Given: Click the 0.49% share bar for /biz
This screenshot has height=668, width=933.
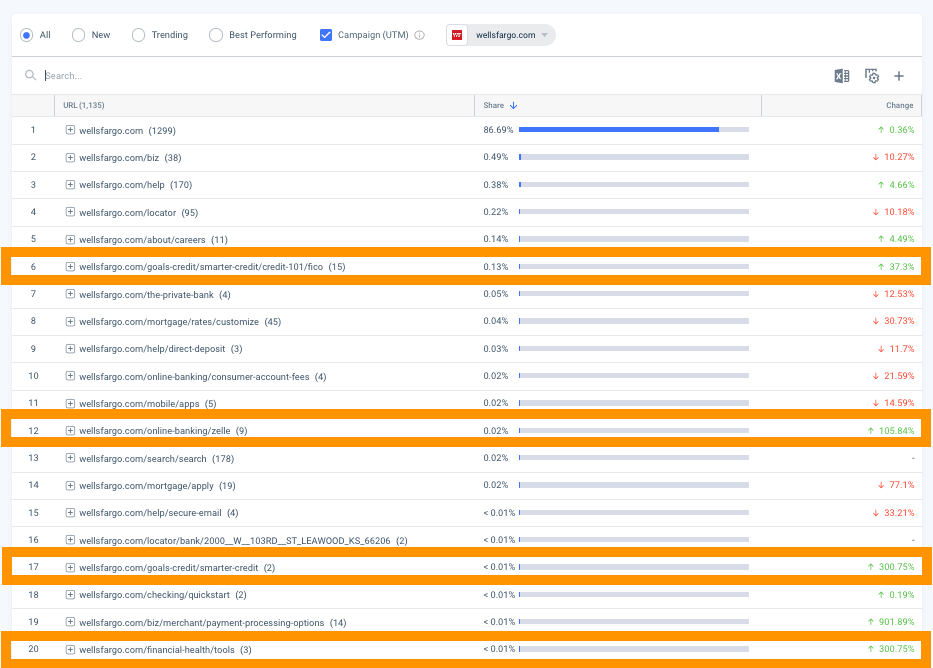Looking at the screenshot, I should [634, 157].
